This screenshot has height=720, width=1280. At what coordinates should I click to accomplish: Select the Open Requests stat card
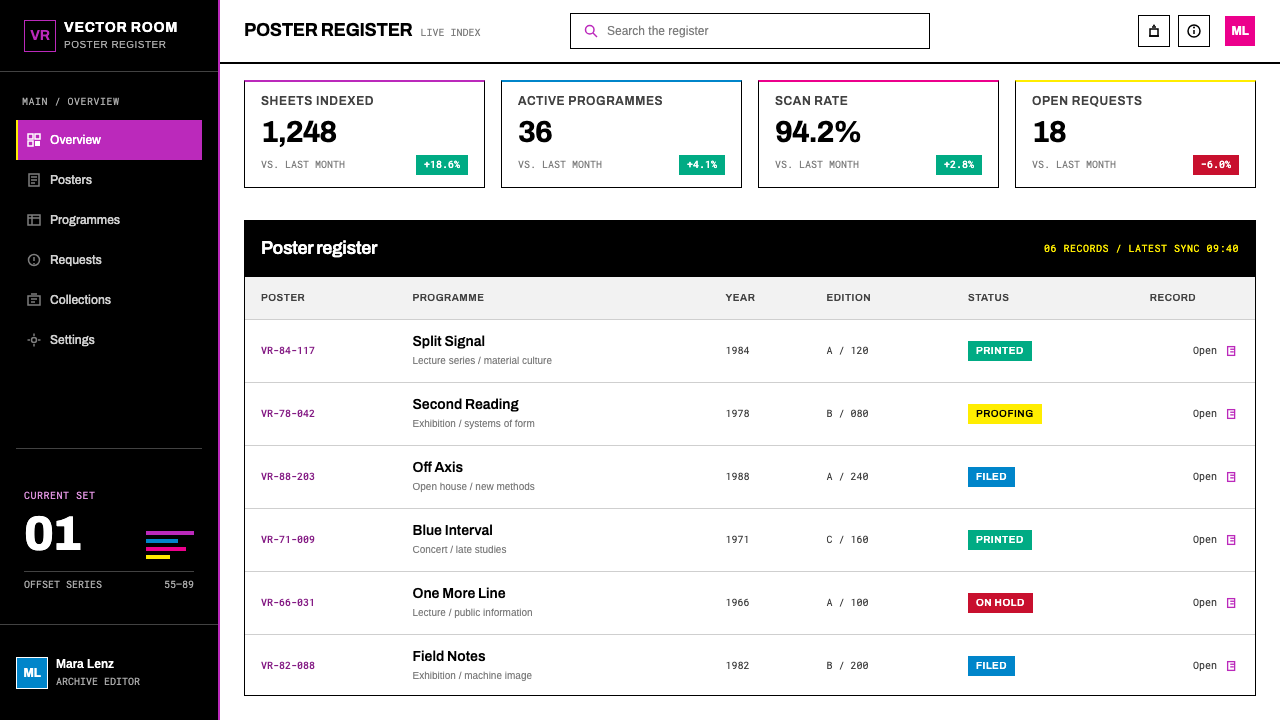coord(1135,134)
